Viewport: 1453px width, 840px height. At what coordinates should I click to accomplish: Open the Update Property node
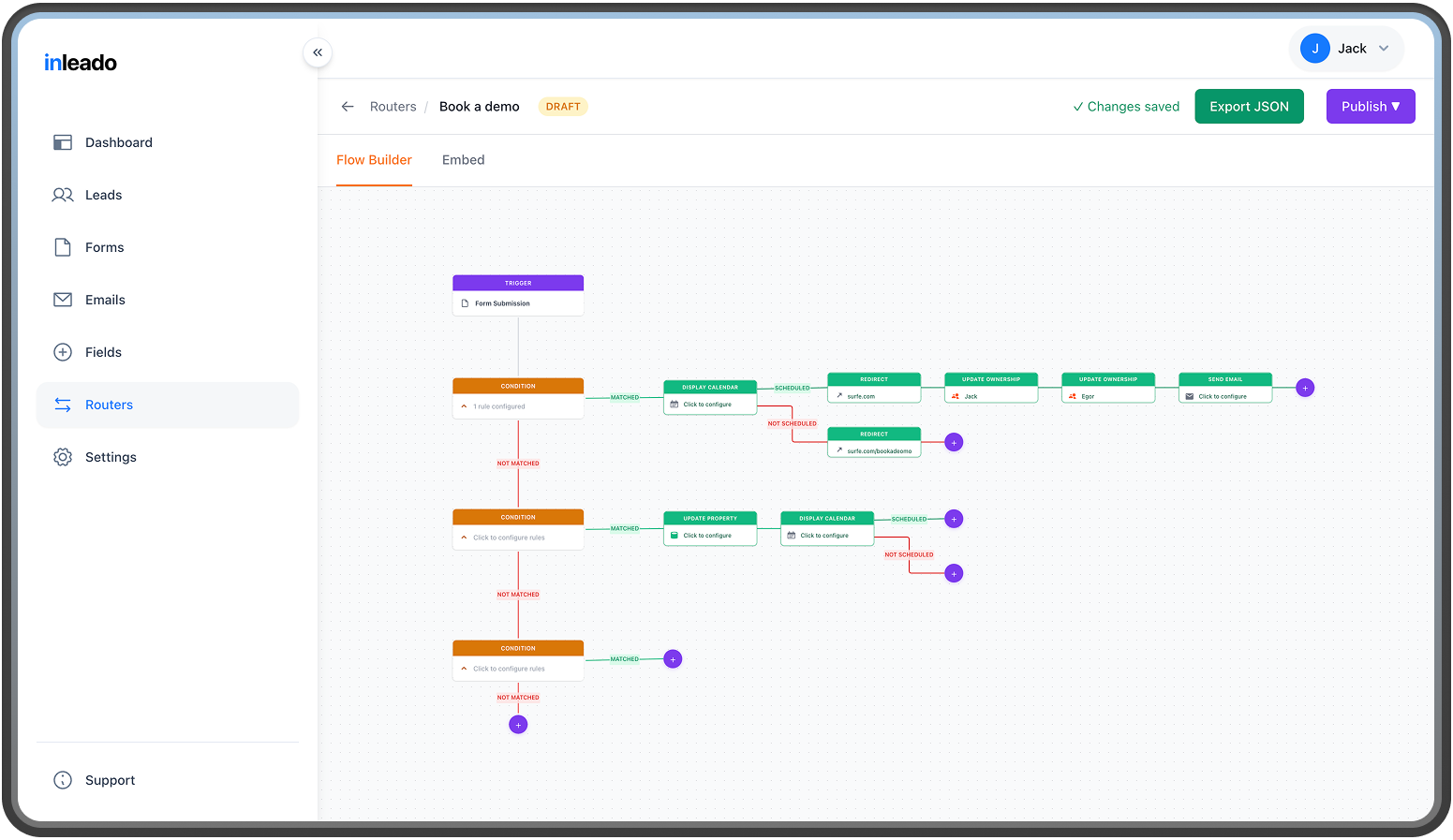[710, 528]
